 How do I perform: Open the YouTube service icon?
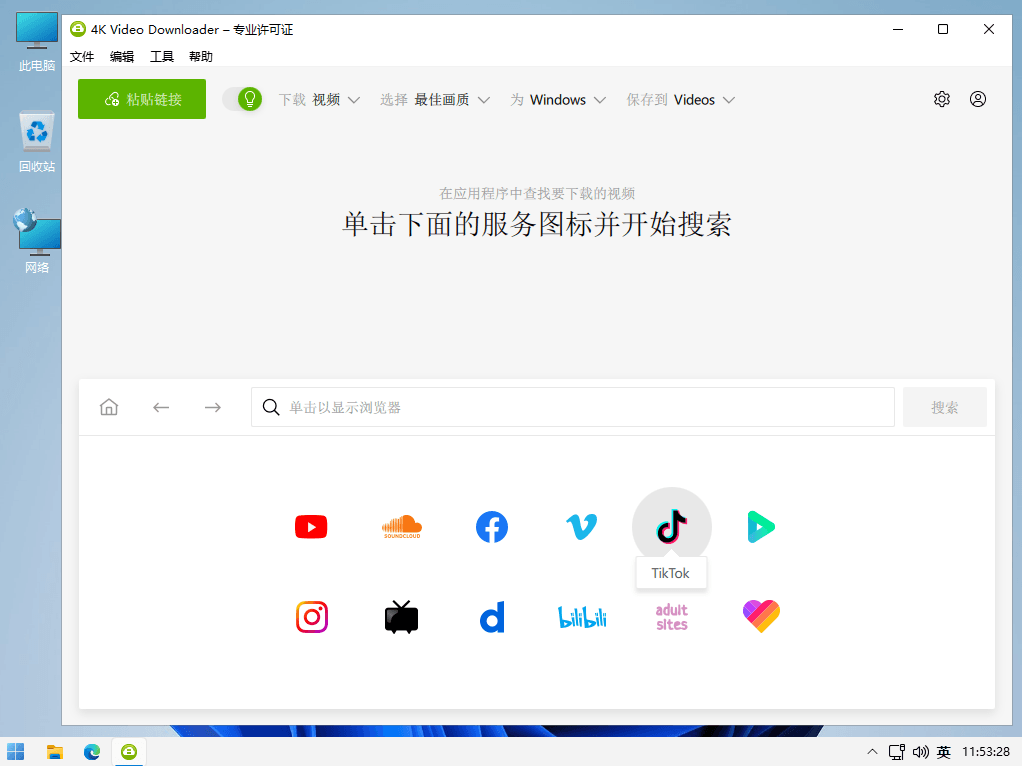(311, 527)
